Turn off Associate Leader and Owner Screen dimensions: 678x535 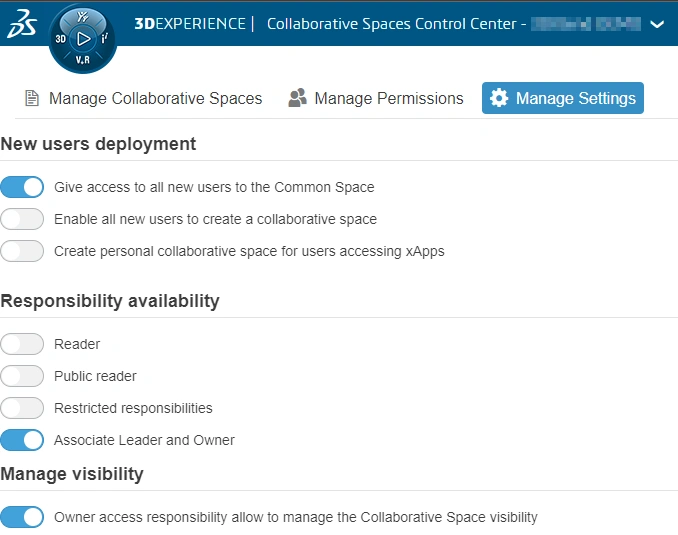[22, 440]
